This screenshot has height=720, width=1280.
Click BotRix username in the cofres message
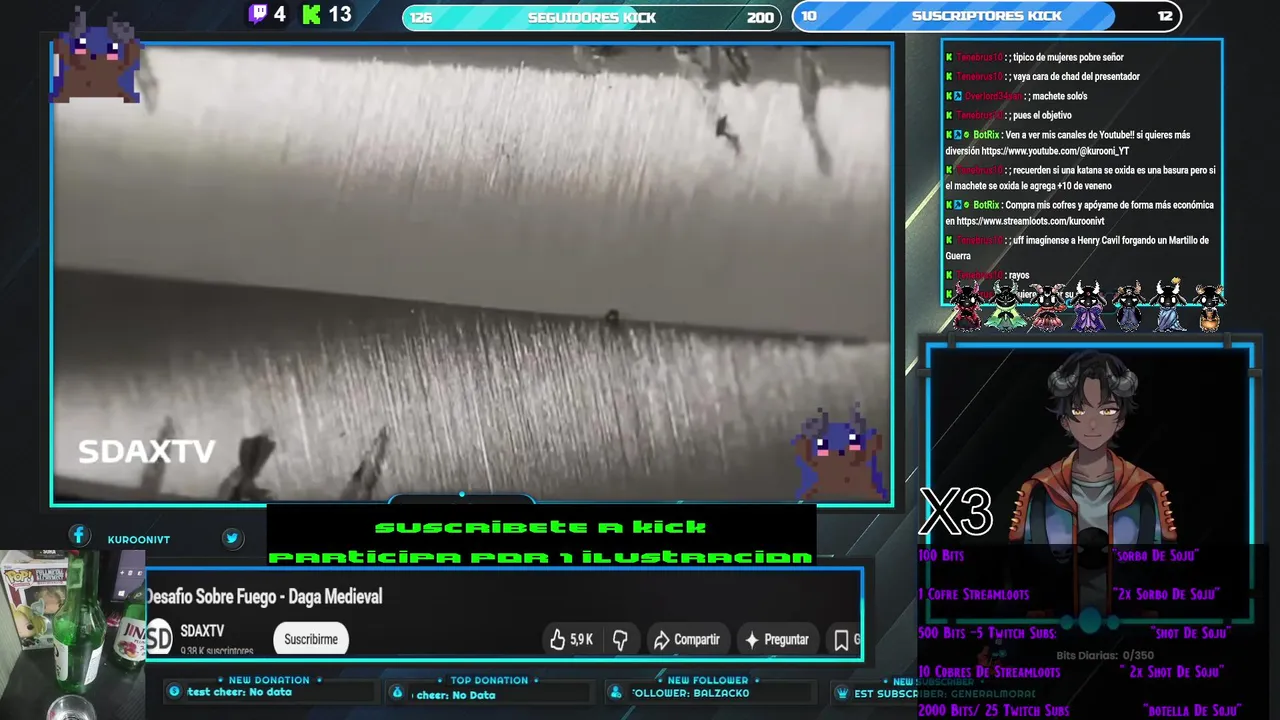click(x=986, y=204)
